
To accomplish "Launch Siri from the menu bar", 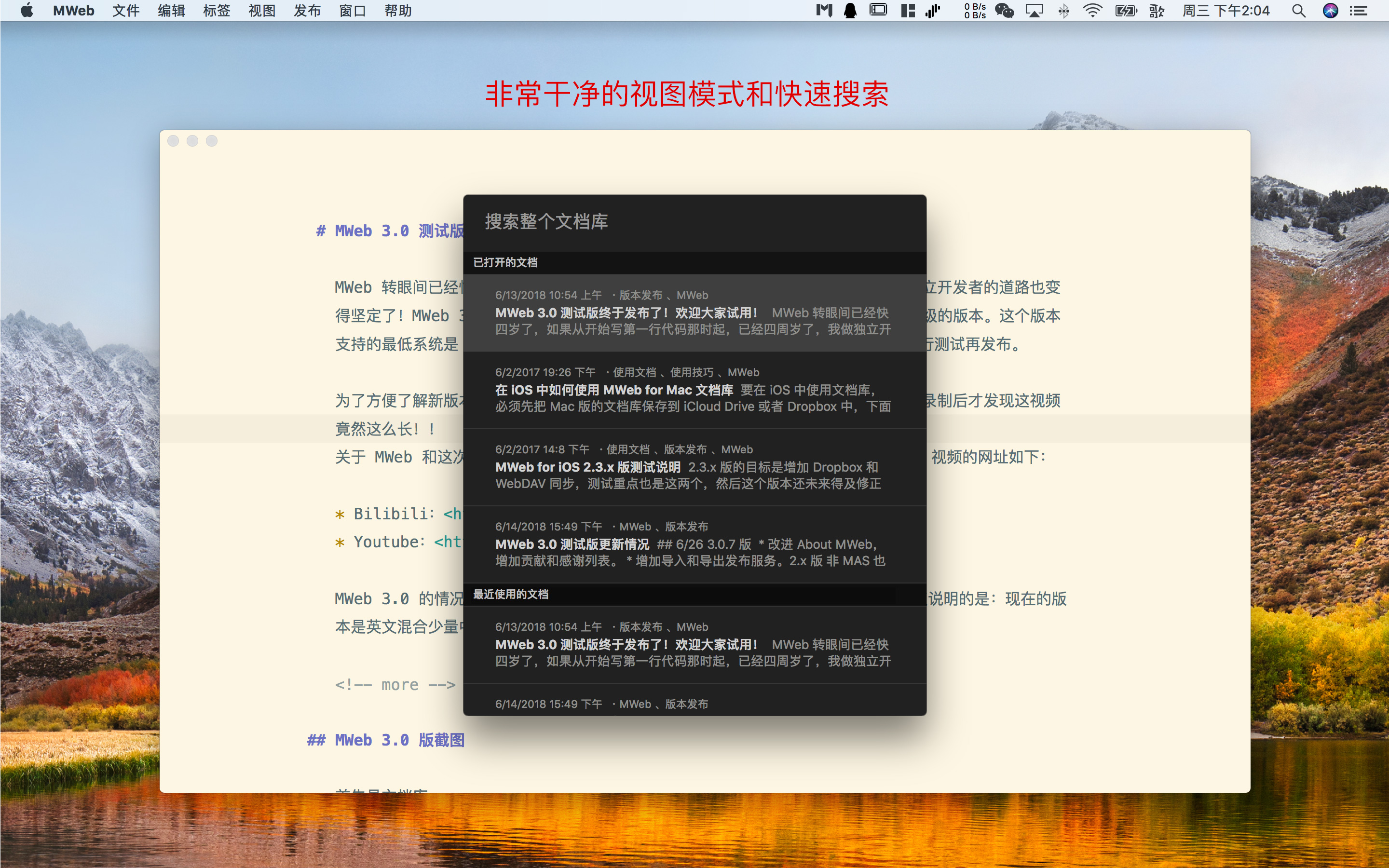I will click(1330, 10).
